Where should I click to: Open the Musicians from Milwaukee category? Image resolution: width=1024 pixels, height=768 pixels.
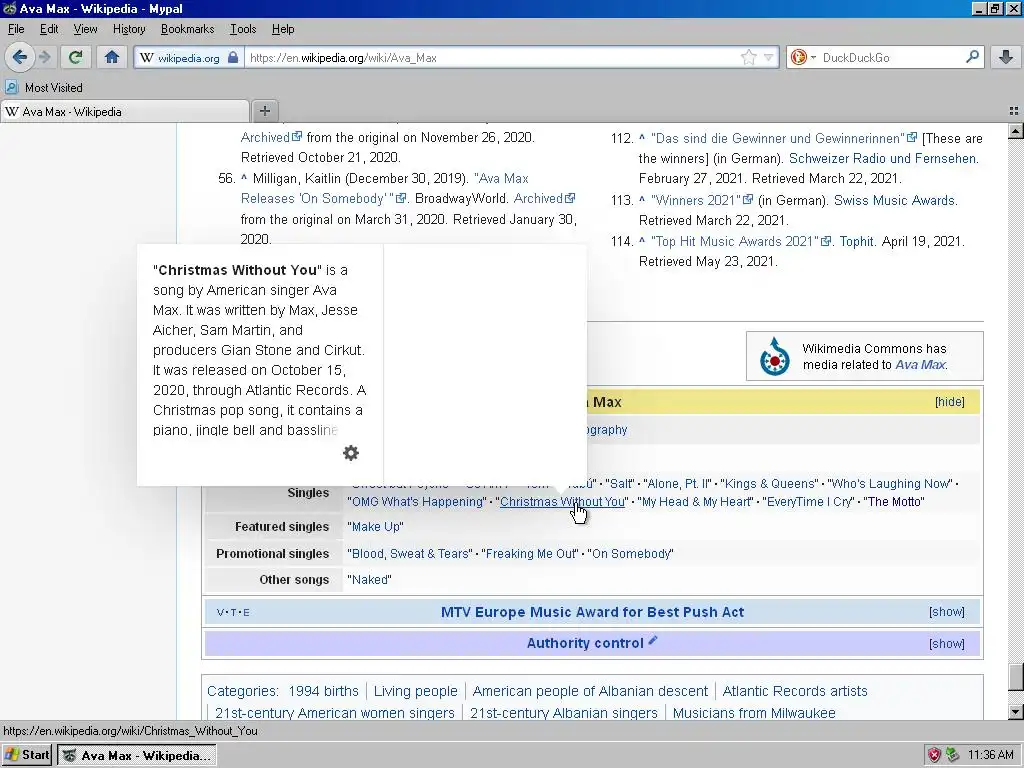[x=754, y=713]
